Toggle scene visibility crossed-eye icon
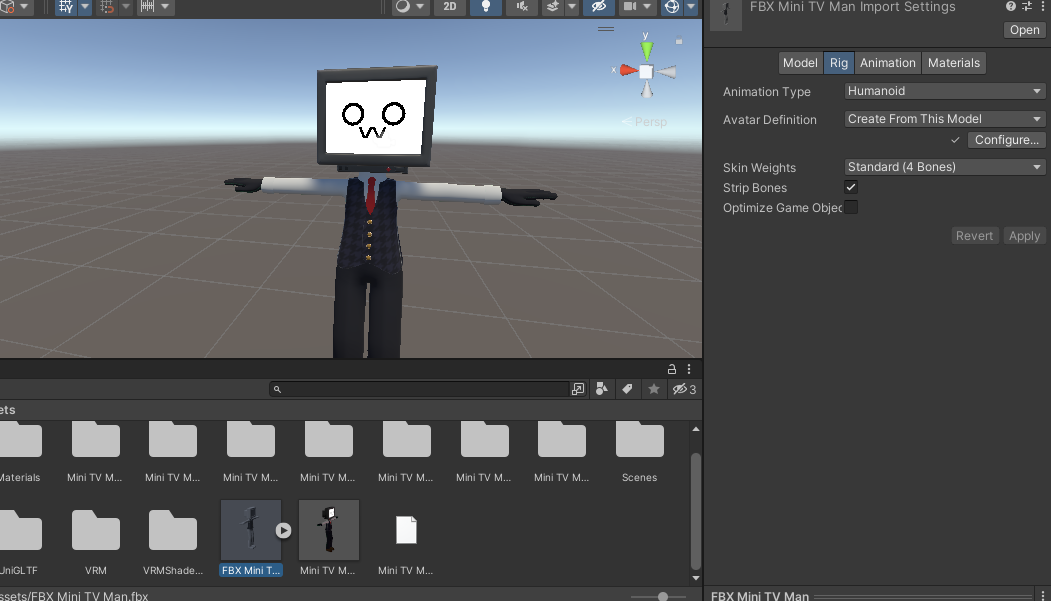 click(599, 7)
